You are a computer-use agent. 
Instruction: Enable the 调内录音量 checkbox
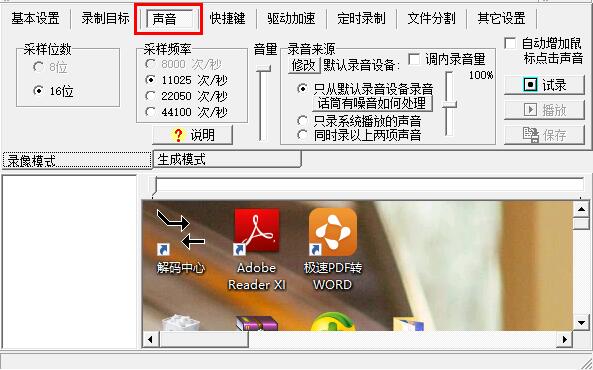tap(414, 59)
